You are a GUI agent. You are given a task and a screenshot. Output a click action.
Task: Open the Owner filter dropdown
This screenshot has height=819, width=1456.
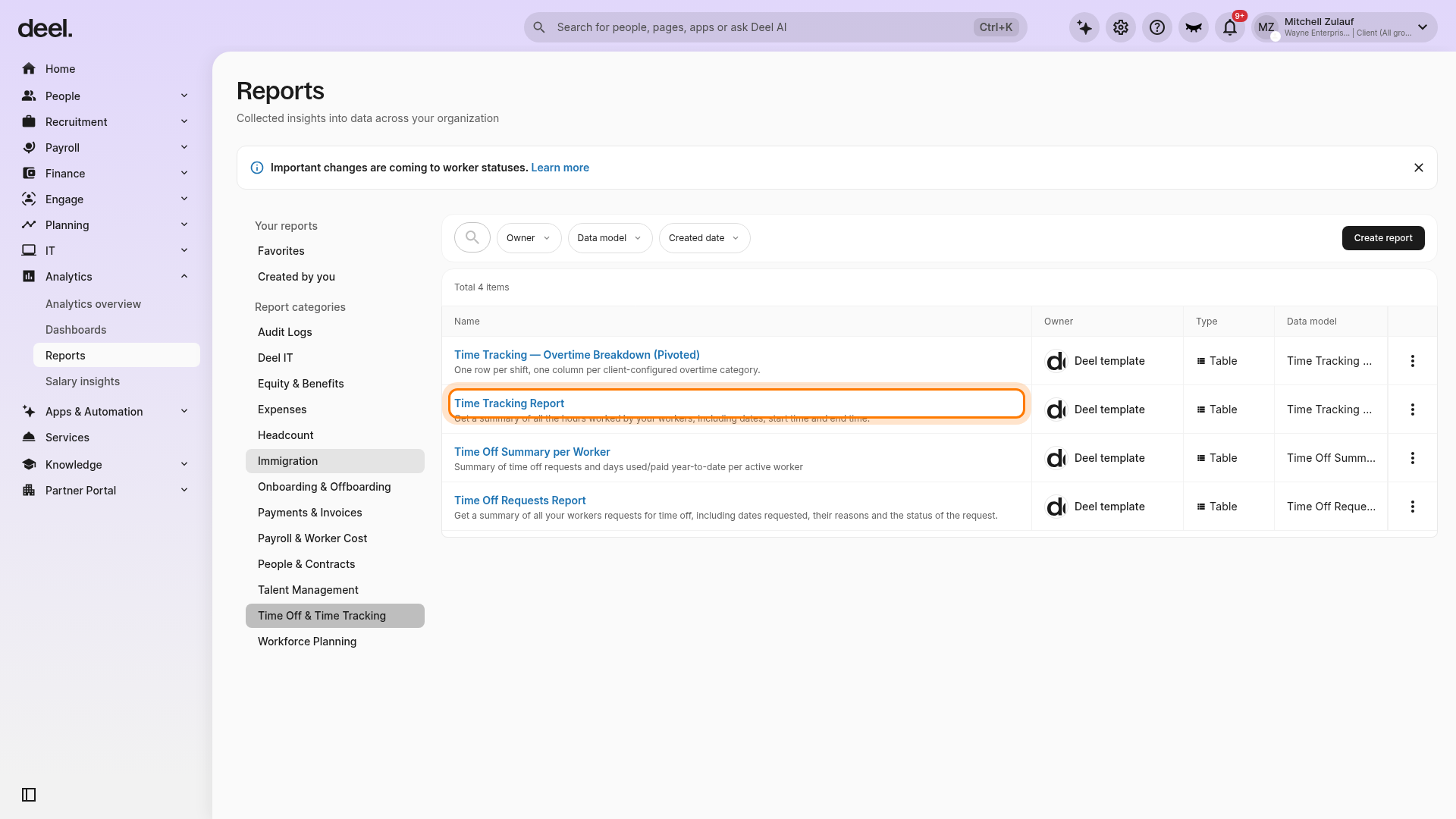coord(529,238)
